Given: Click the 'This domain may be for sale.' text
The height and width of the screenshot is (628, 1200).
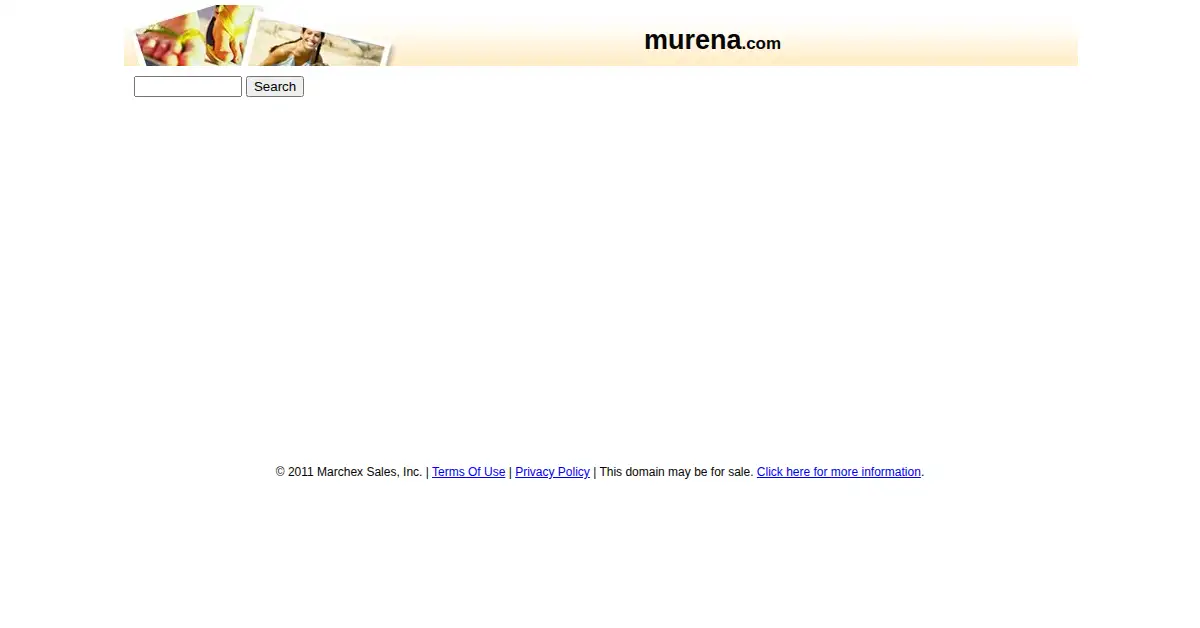Looking at the screenshot, I should [676, 472].
